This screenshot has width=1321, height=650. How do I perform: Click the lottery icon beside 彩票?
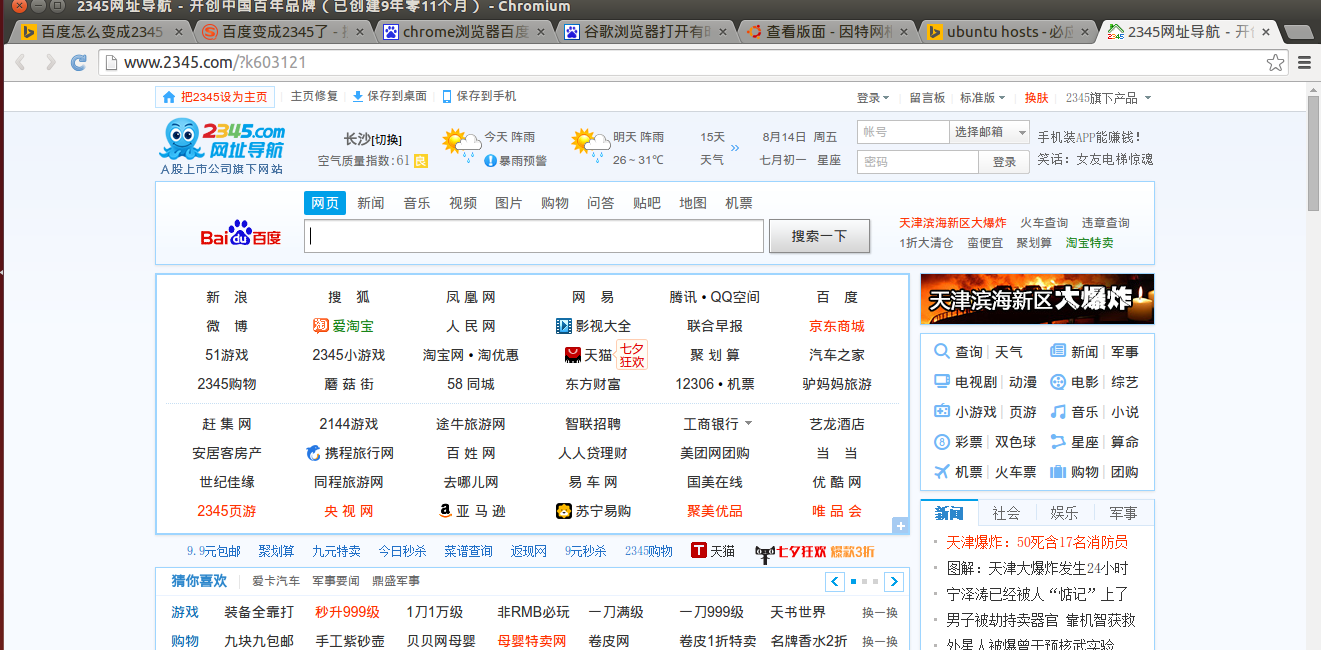(941, 442)
